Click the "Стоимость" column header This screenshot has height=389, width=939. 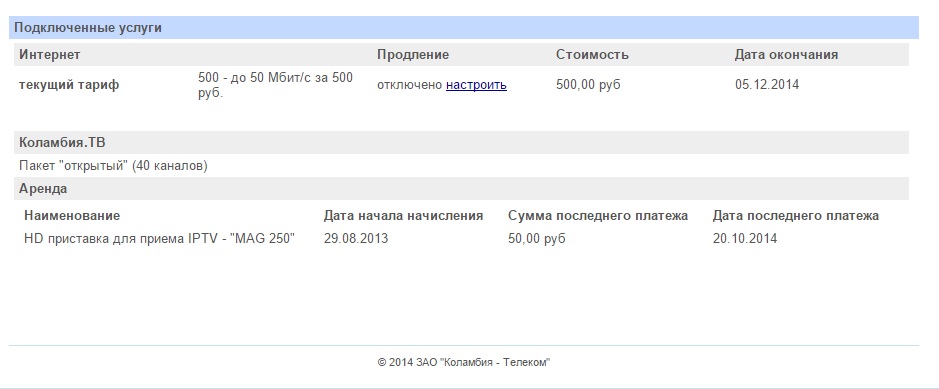pos(592,54)
